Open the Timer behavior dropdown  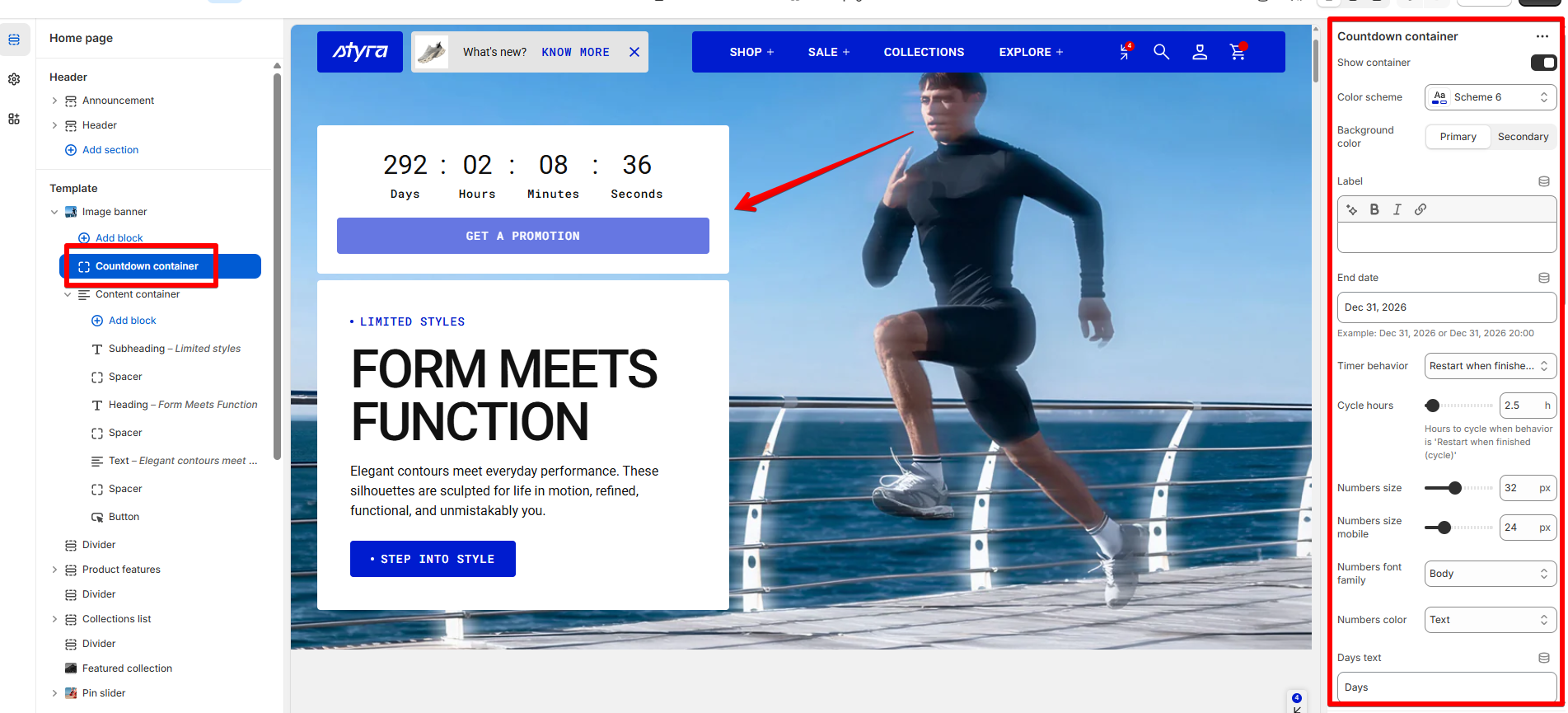pyautogui.click(x=1491, y=366)
